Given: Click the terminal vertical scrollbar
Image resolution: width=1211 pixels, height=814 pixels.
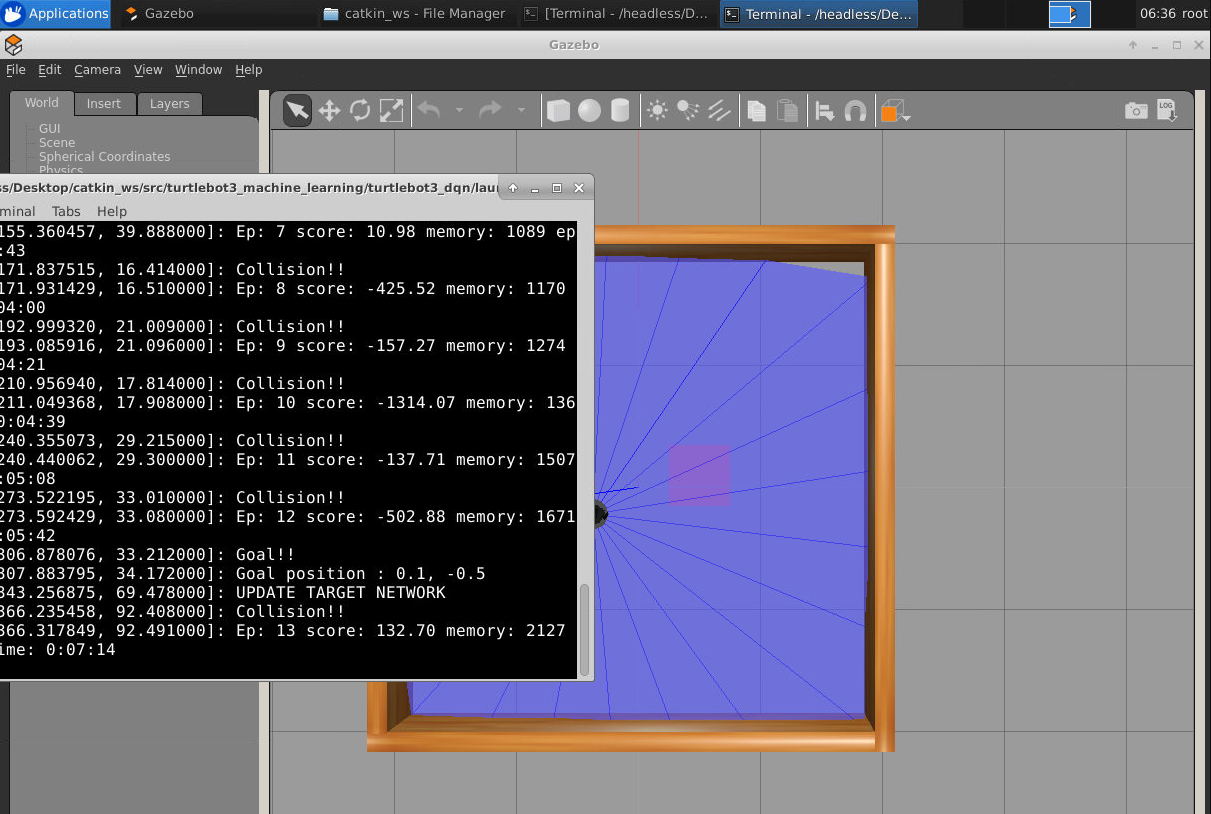Looking at the screenshot, I should coord(585,630).
